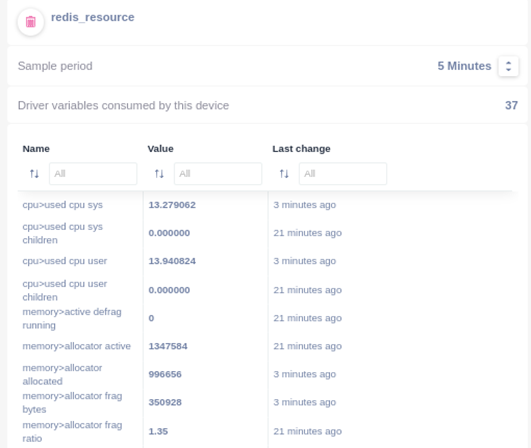Image resolution: width=531 pixels, height=448 pixels.
Task: Open the Sample period dropdown selector
Action: pos(508,66)
